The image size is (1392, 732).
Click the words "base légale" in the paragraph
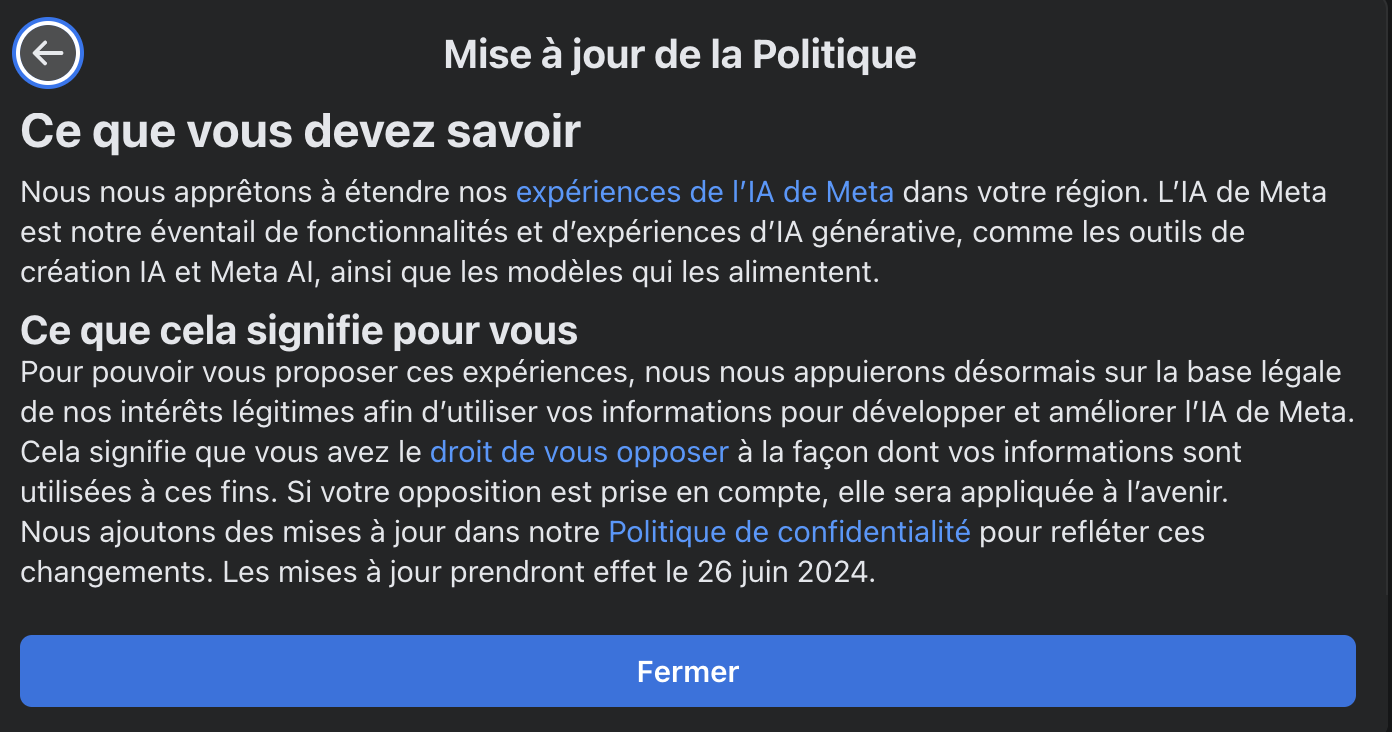[1263, 372]
